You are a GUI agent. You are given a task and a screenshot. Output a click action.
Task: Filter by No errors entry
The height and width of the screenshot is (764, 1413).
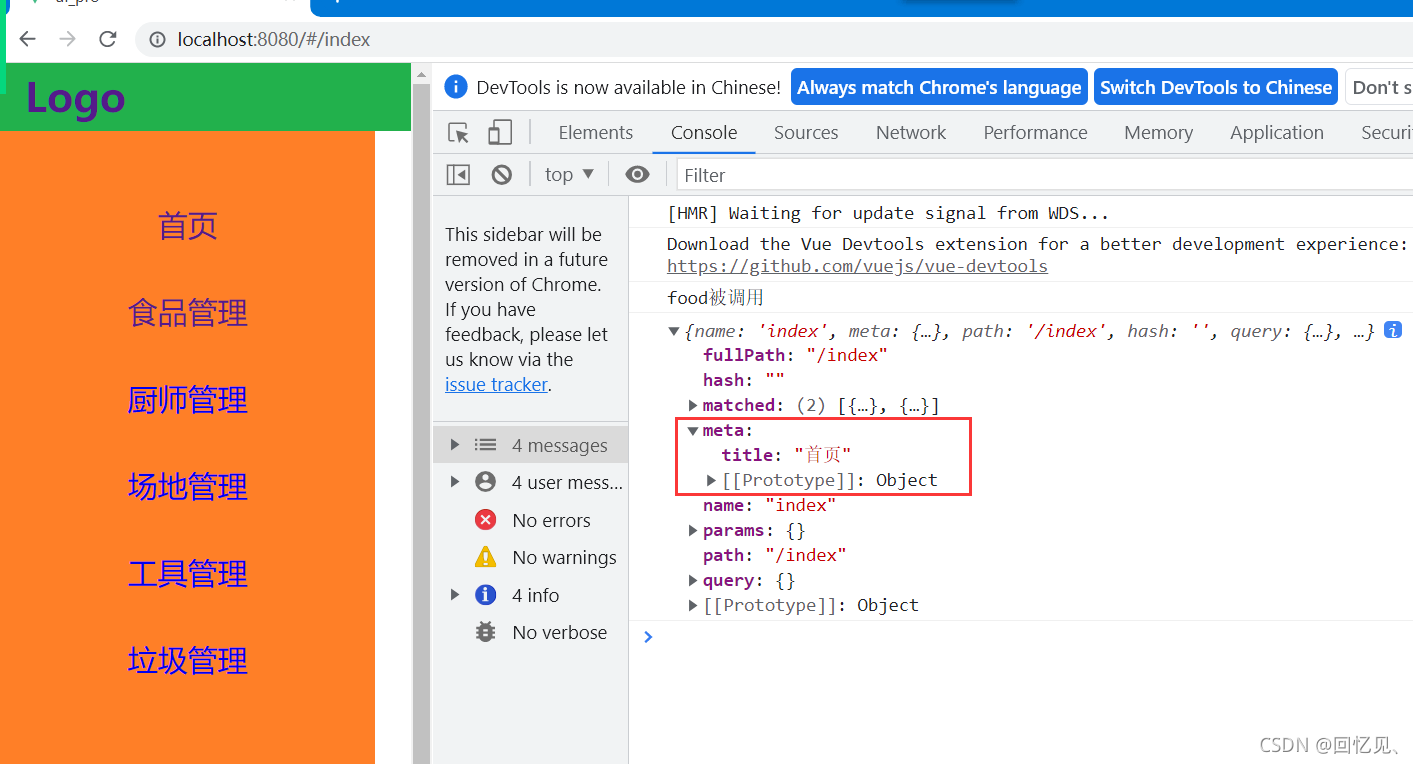[530, 520]
